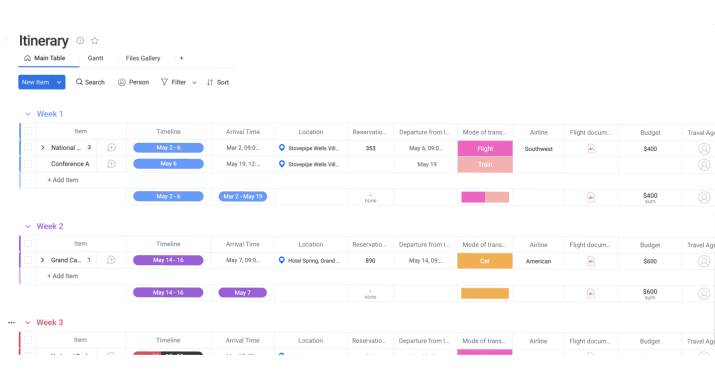Click the Week 2 summary travel agent avatar
This screenshot has height=391, width=715.
(704, 294)
